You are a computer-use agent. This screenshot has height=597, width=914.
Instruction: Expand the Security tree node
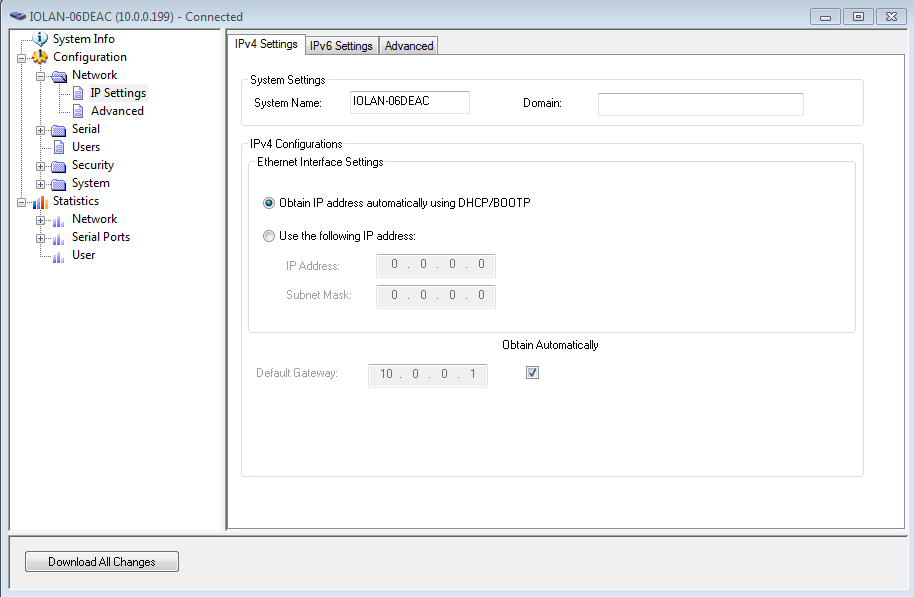(x=40, y=167)
